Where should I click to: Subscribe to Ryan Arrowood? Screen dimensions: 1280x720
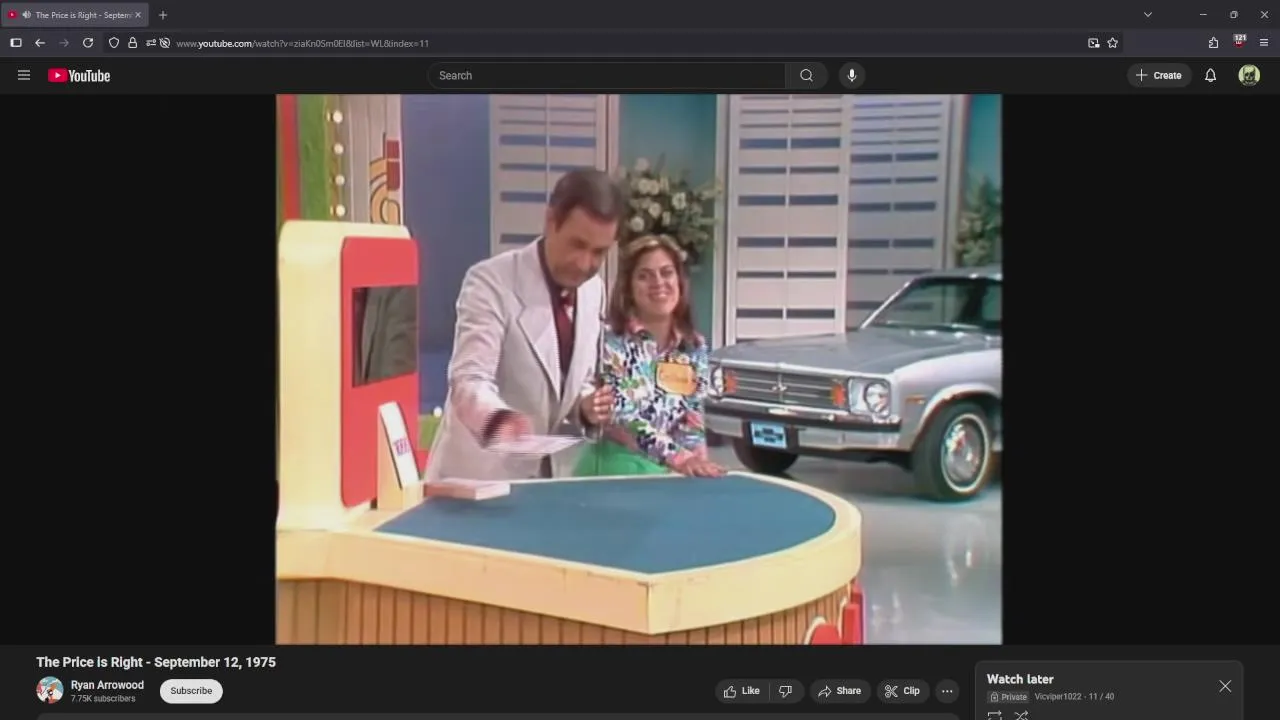191,691
